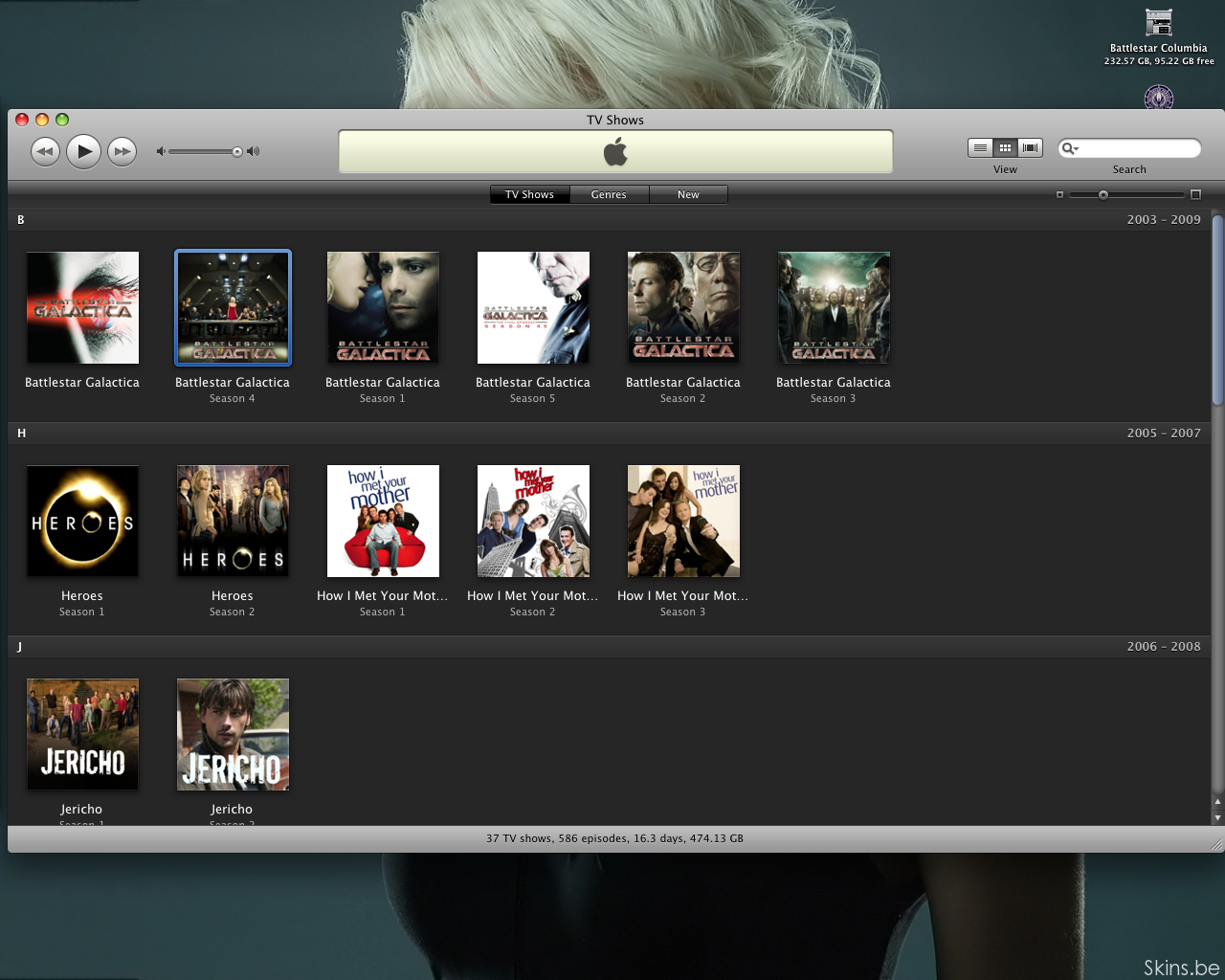Click 'Heroes' title above Season 1
This screenshot has width=1225, height=980.
(82, 596)
